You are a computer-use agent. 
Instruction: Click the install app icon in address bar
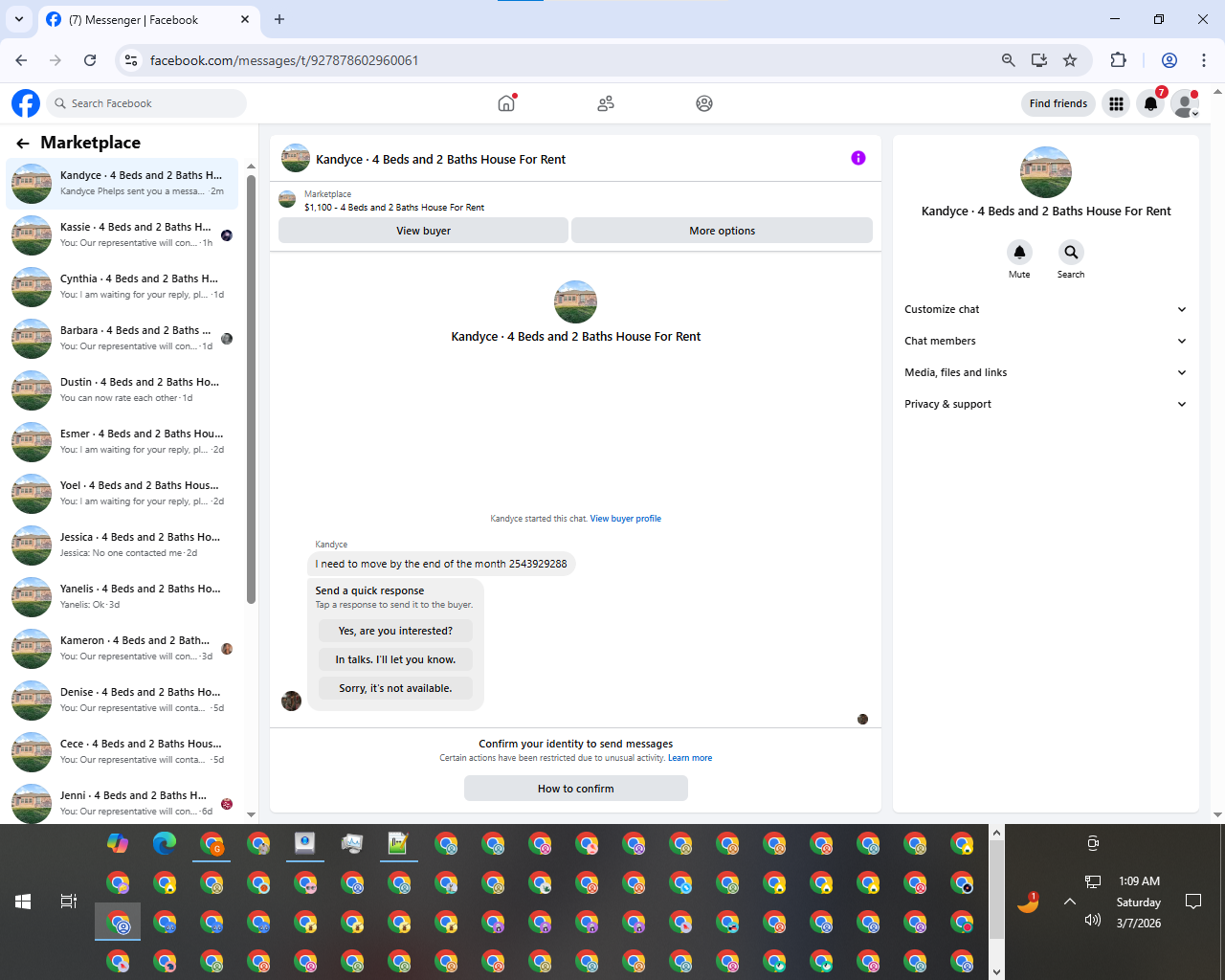point(1039,60)
